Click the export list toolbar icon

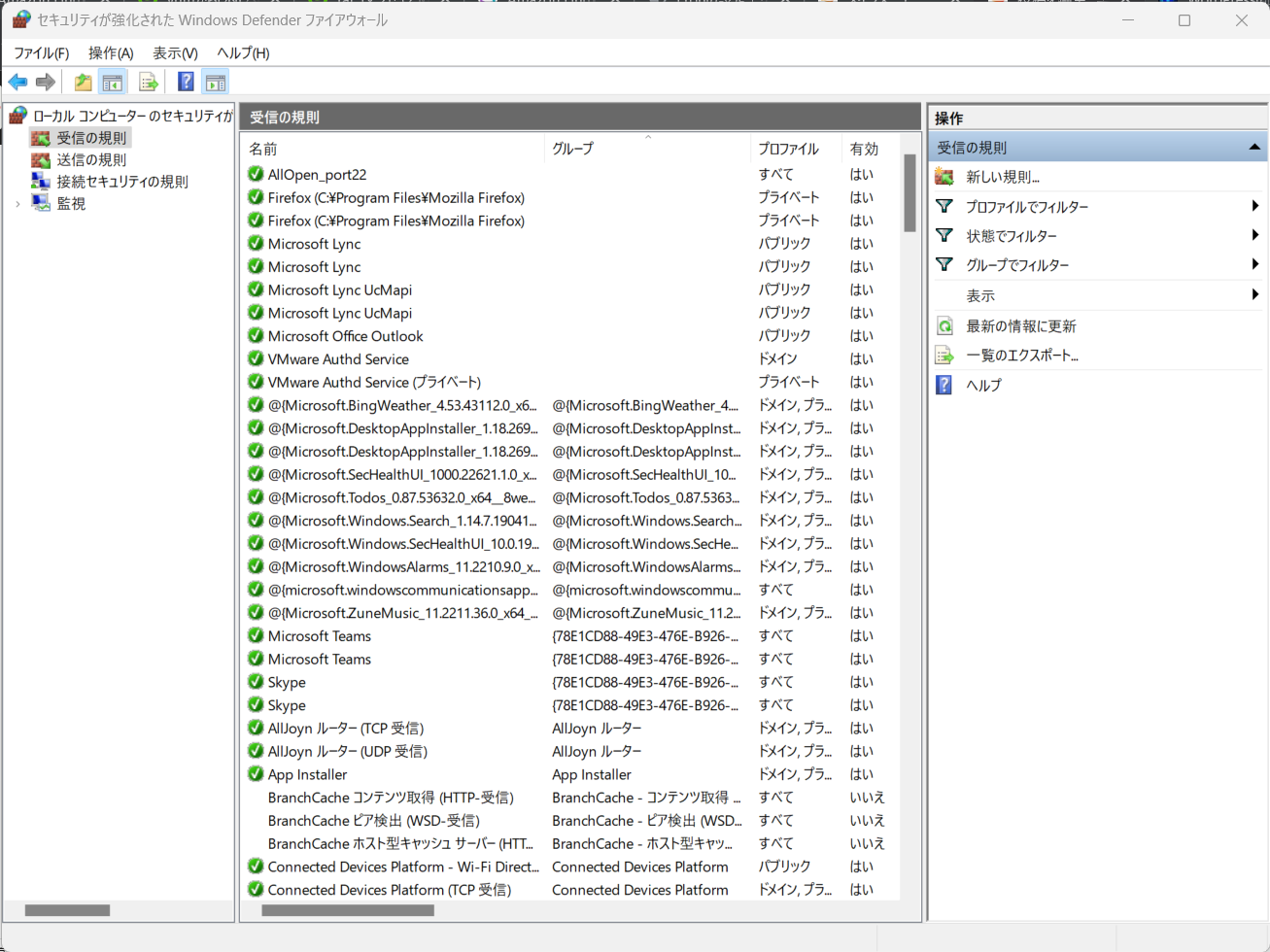coord(149,83)
